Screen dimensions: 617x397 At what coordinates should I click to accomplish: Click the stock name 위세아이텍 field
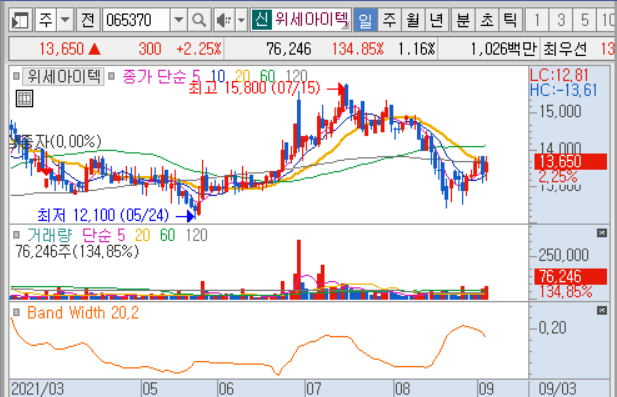point(311,19)
